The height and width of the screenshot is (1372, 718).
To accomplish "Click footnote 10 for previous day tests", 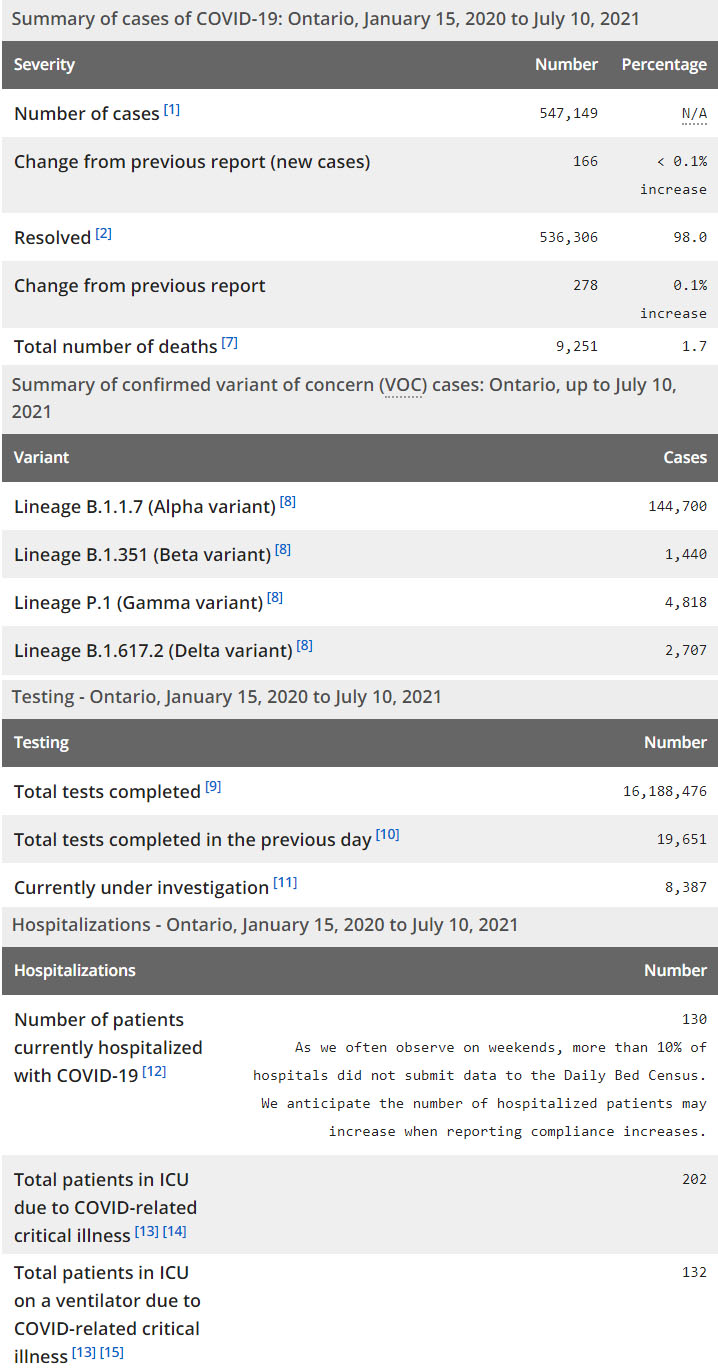I will 387,835.
